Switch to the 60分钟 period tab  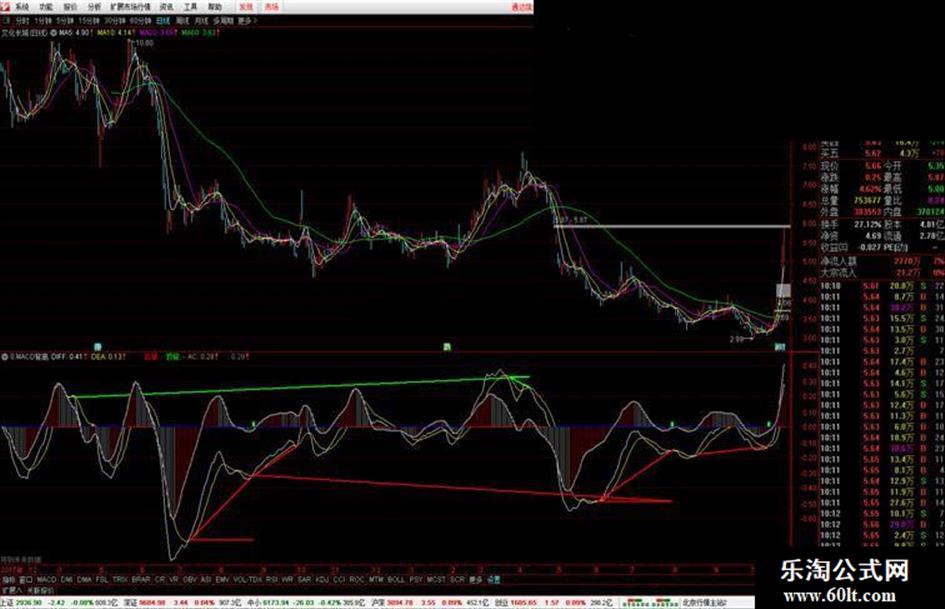(x=140, y=21)
